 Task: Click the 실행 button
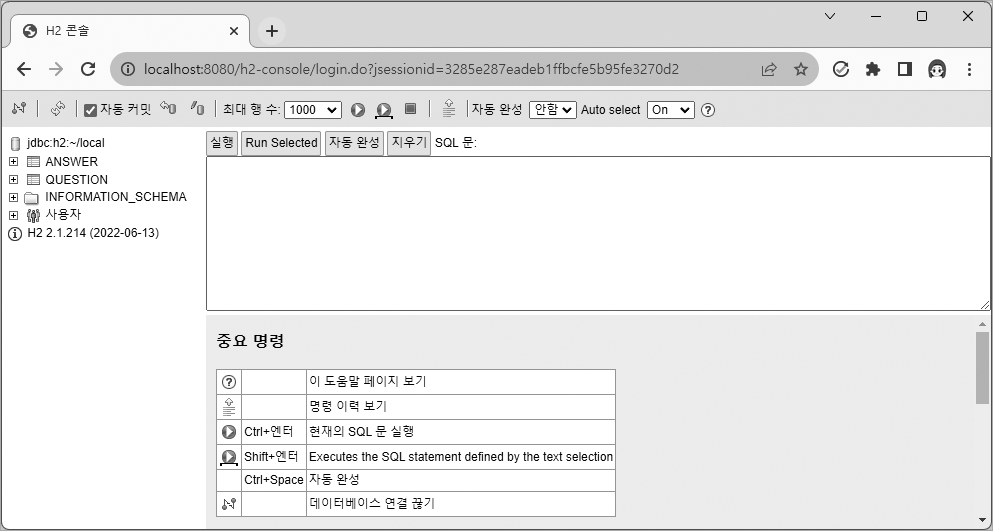click(x=222, y=143)
